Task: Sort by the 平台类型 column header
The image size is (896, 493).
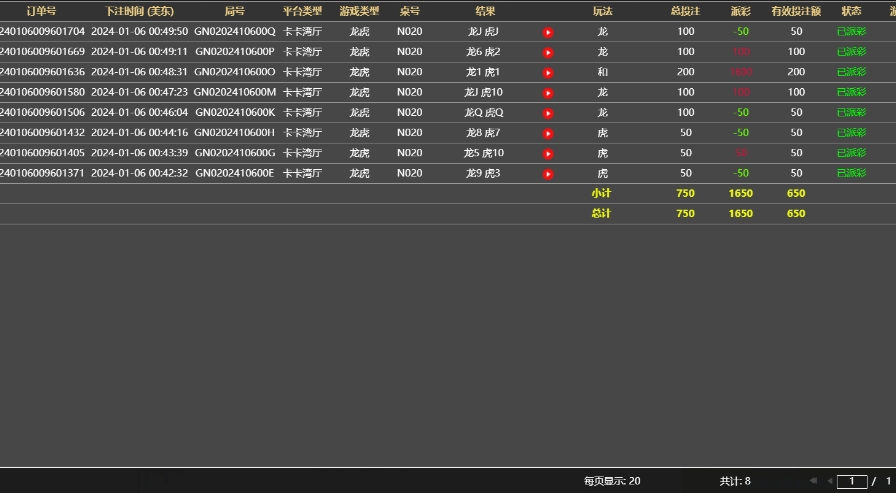Action: 302,11
